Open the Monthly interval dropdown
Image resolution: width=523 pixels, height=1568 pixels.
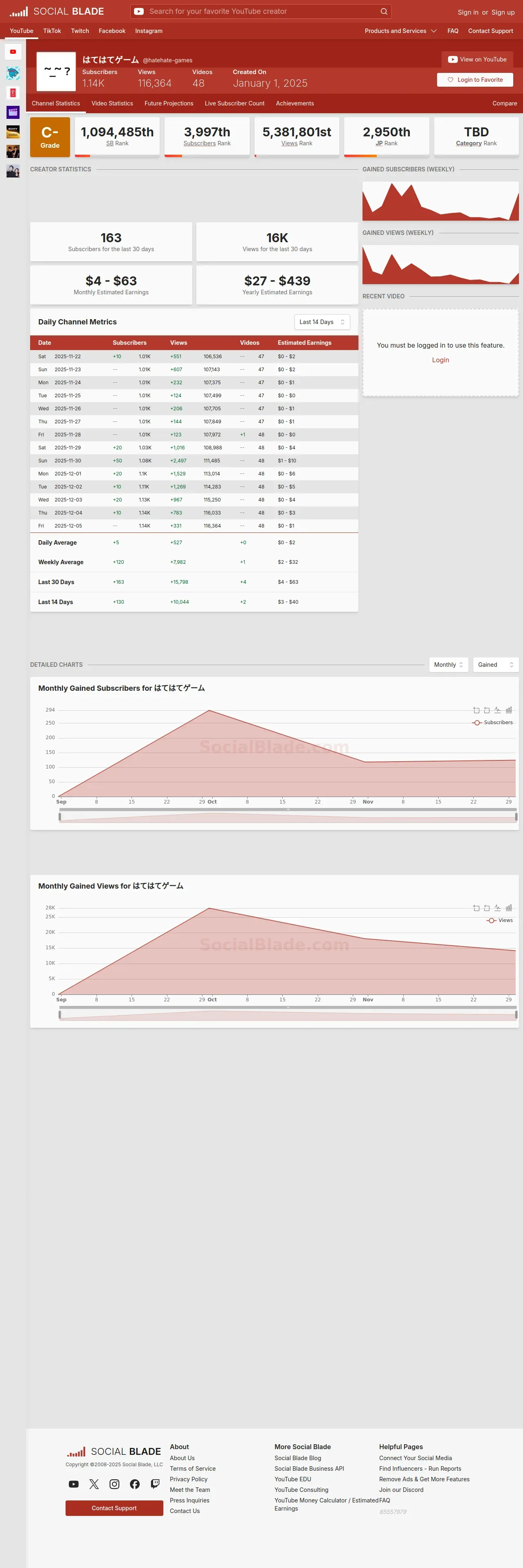click(x=449, y=665)
